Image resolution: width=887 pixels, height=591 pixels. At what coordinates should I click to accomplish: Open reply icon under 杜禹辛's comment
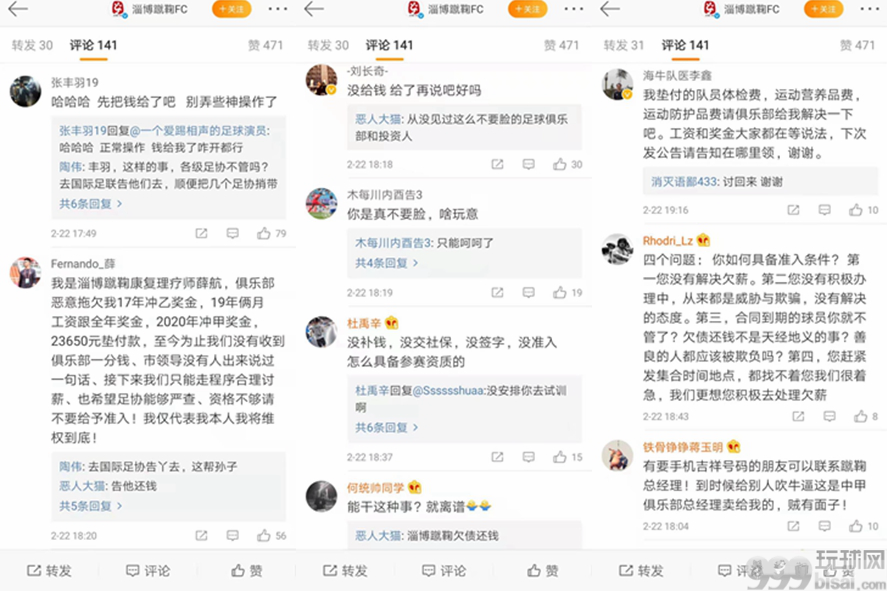pos(528,456)
